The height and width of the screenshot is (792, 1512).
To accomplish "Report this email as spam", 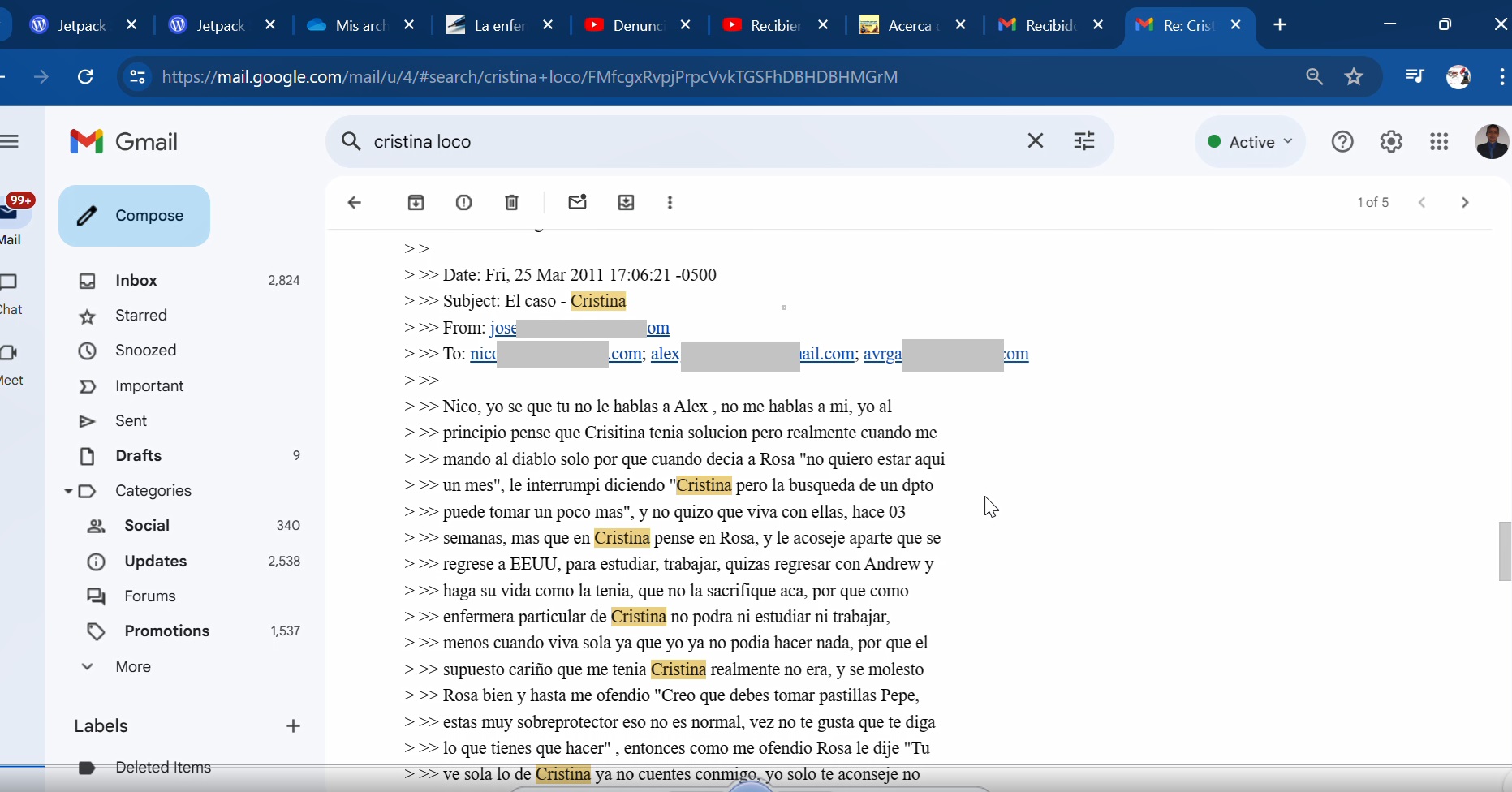I will point(463,203).
